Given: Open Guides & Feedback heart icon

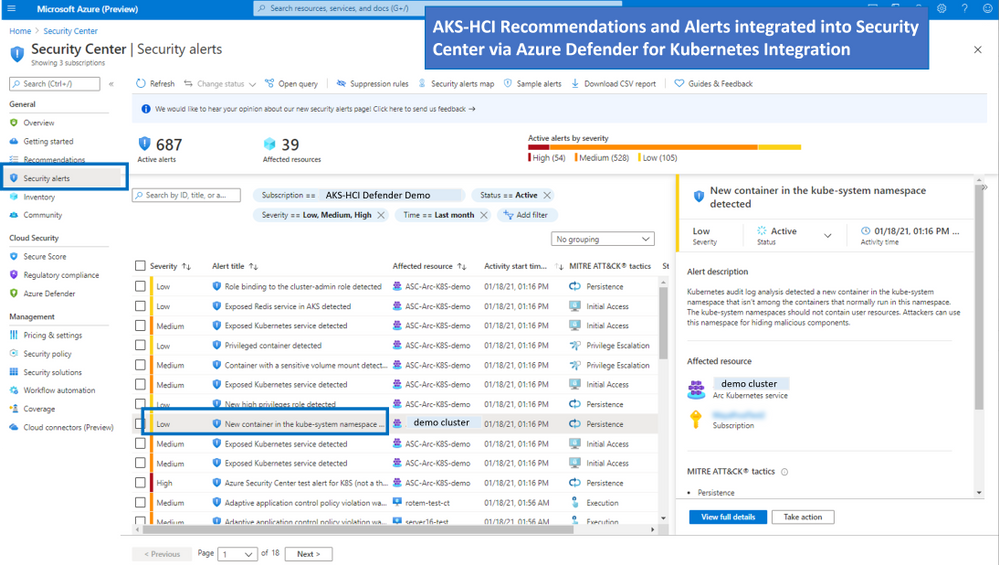Looking at the screenshot, I should [x=679, y=83].
